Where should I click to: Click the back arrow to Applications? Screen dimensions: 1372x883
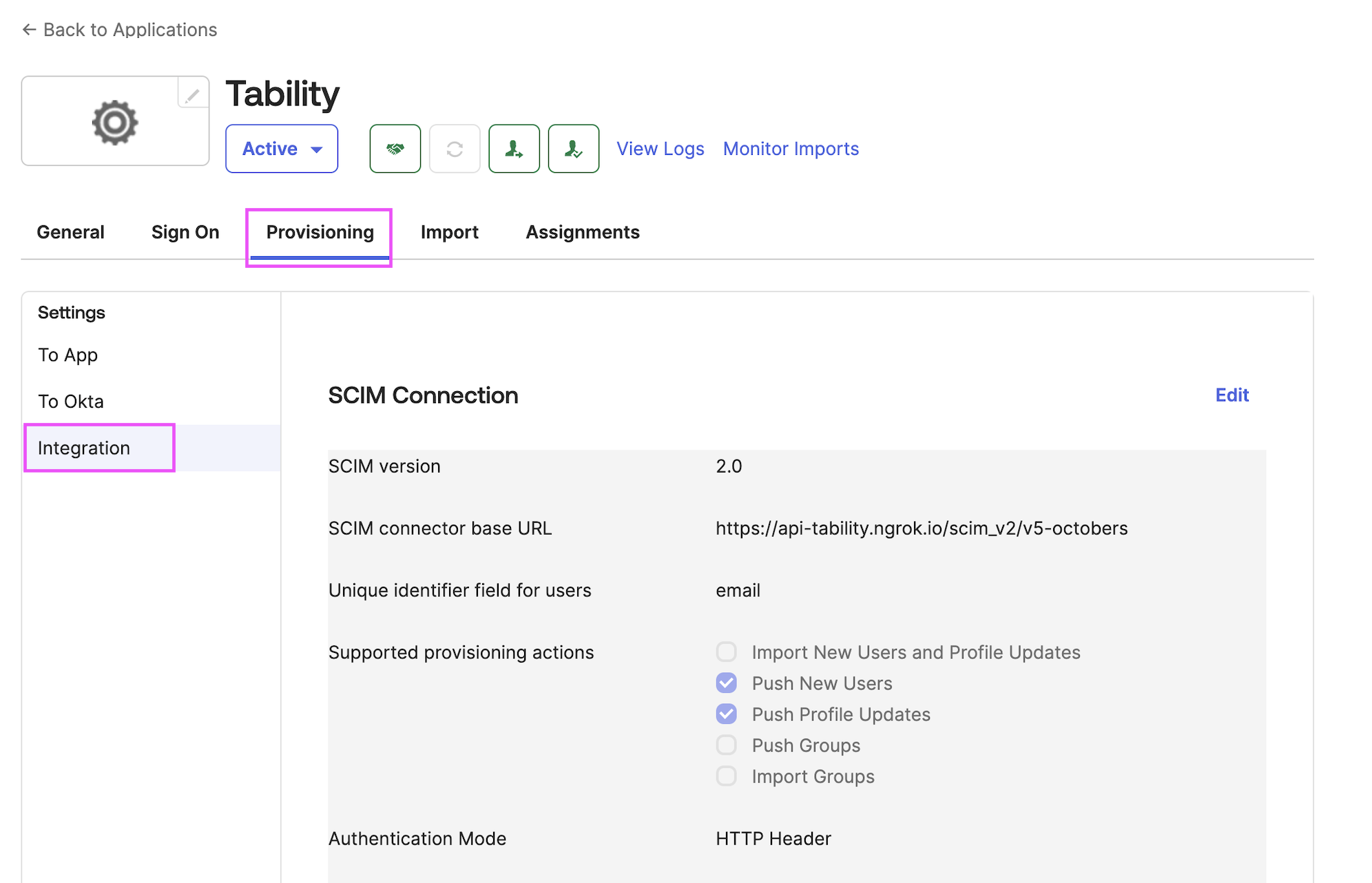(x=29, y=30)
